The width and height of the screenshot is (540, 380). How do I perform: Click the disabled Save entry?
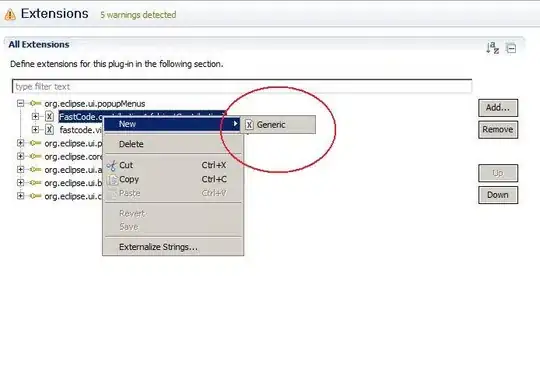[x=173, y=227]
